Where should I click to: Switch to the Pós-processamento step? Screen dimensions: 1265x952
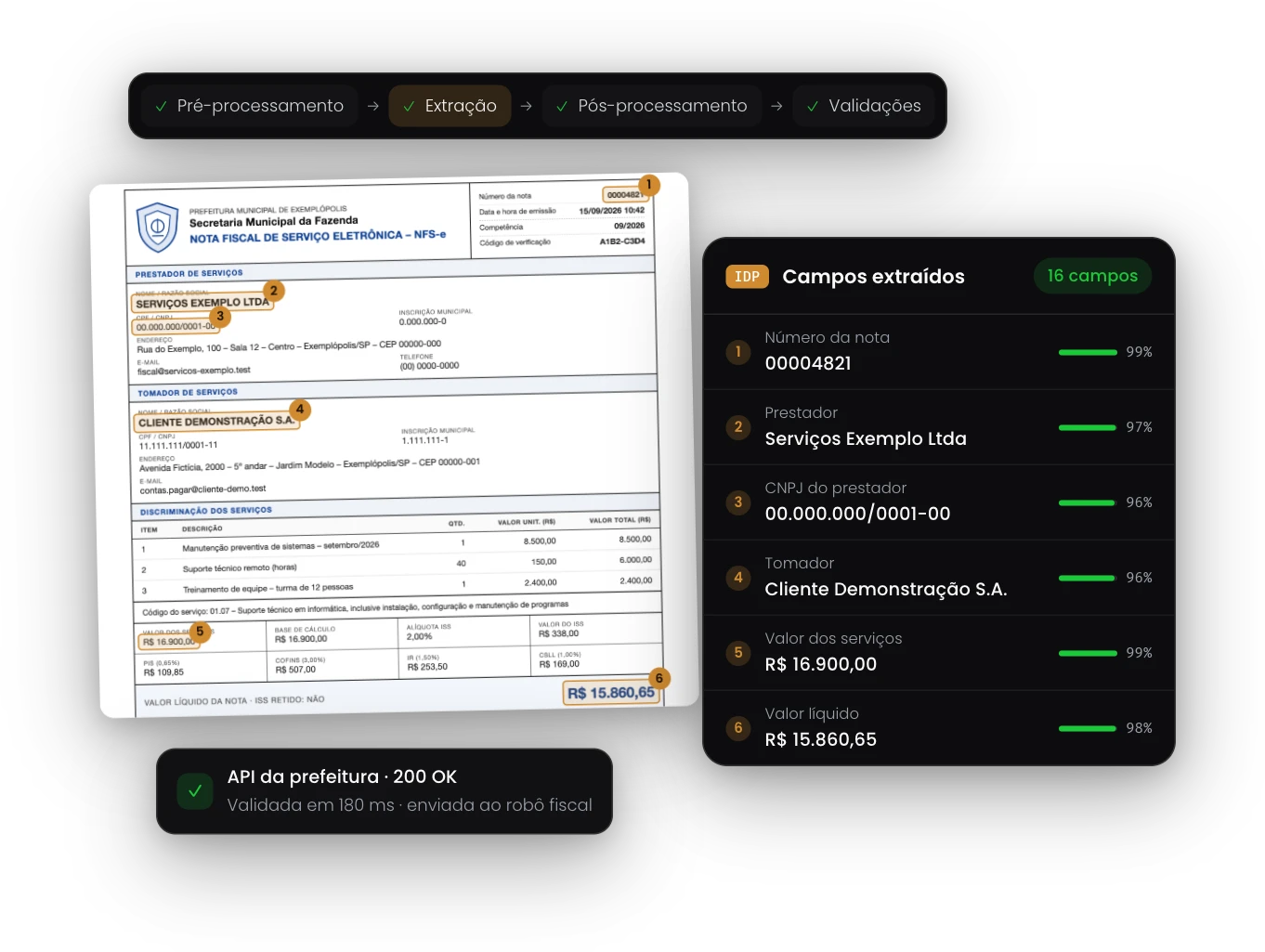652,106
